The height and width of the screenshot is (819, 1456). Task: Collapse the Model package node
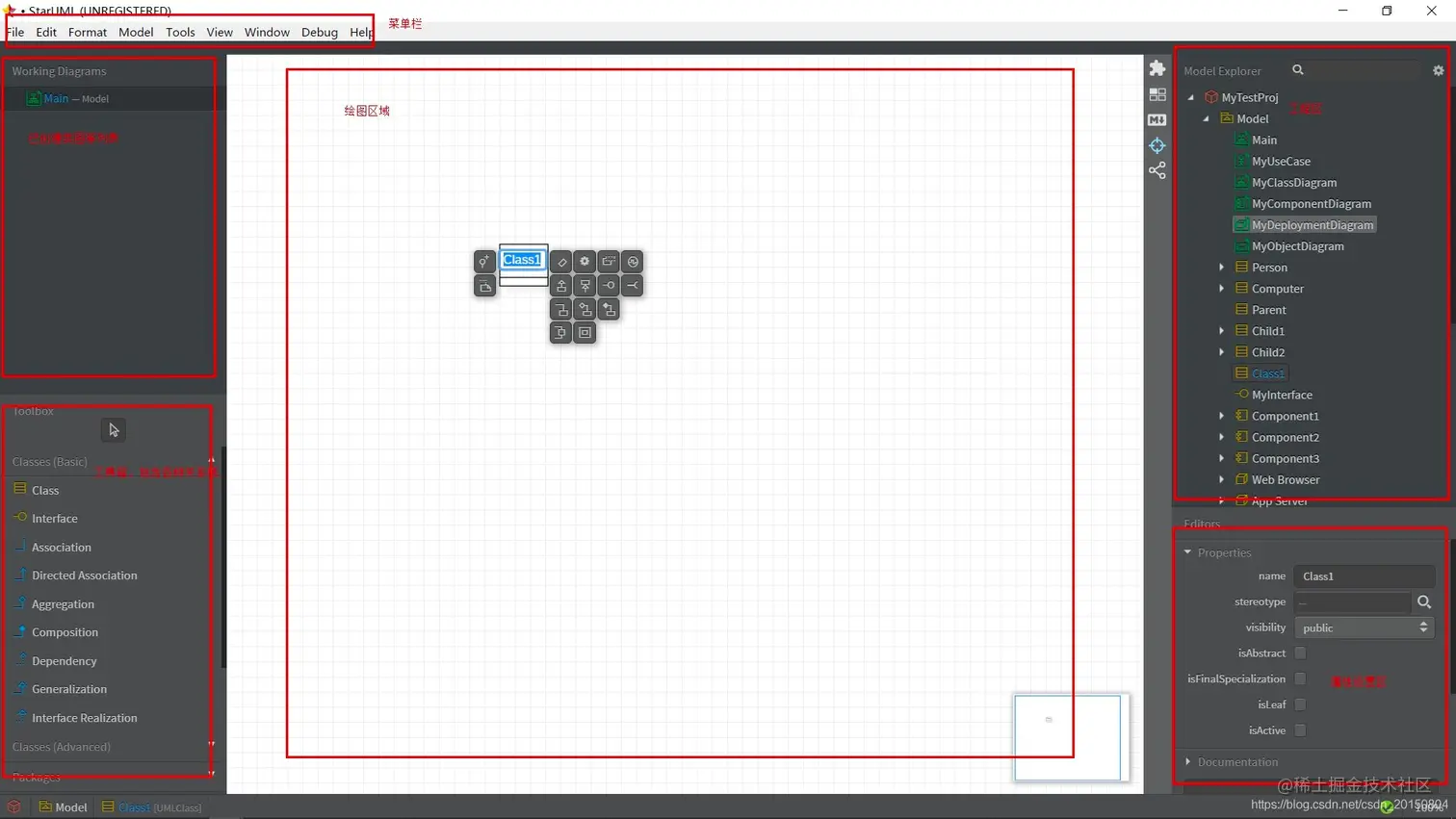[1207, 118]
